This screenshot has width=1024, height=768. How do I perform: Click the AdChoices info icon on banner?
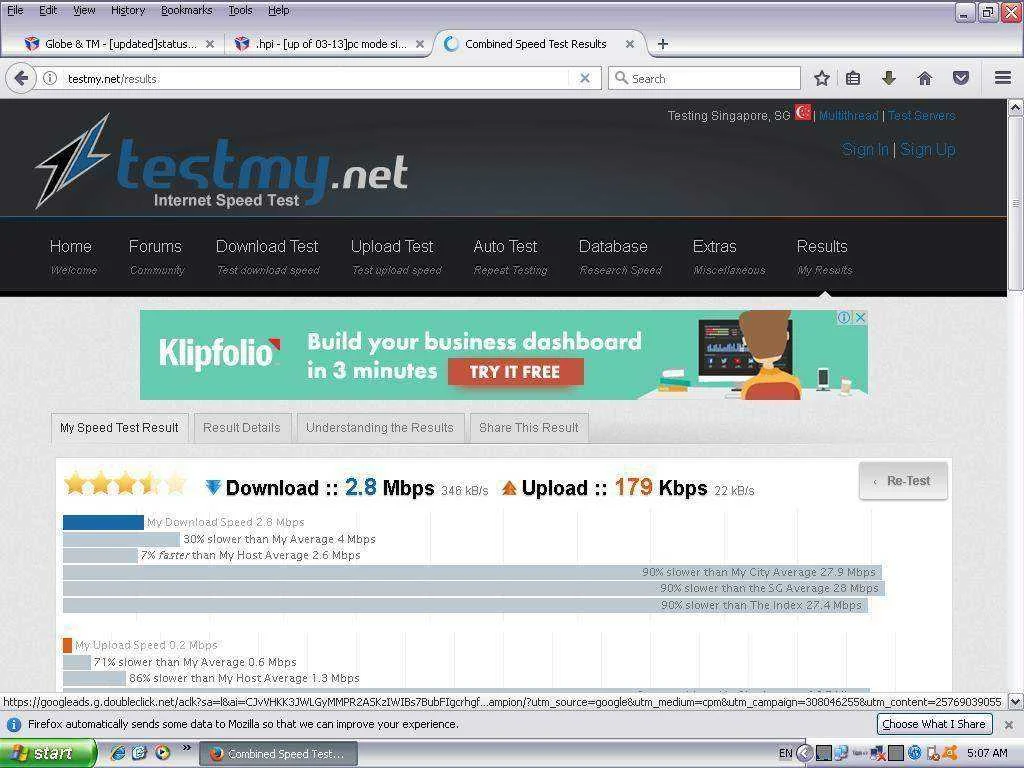click(844, 317)
